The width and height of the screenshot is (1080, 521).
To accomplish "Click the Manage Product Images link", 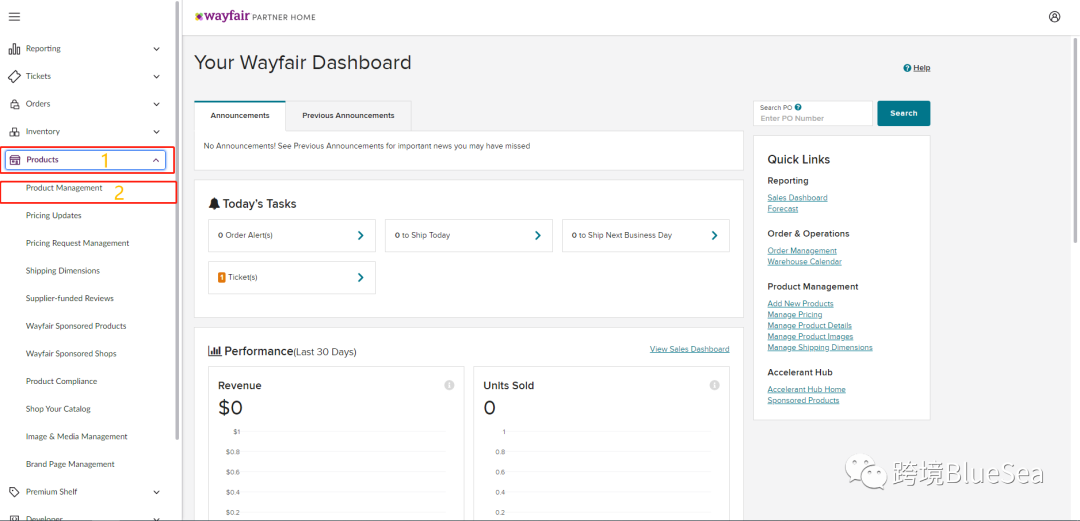I will pyautogui.click(x=811, y=336).
